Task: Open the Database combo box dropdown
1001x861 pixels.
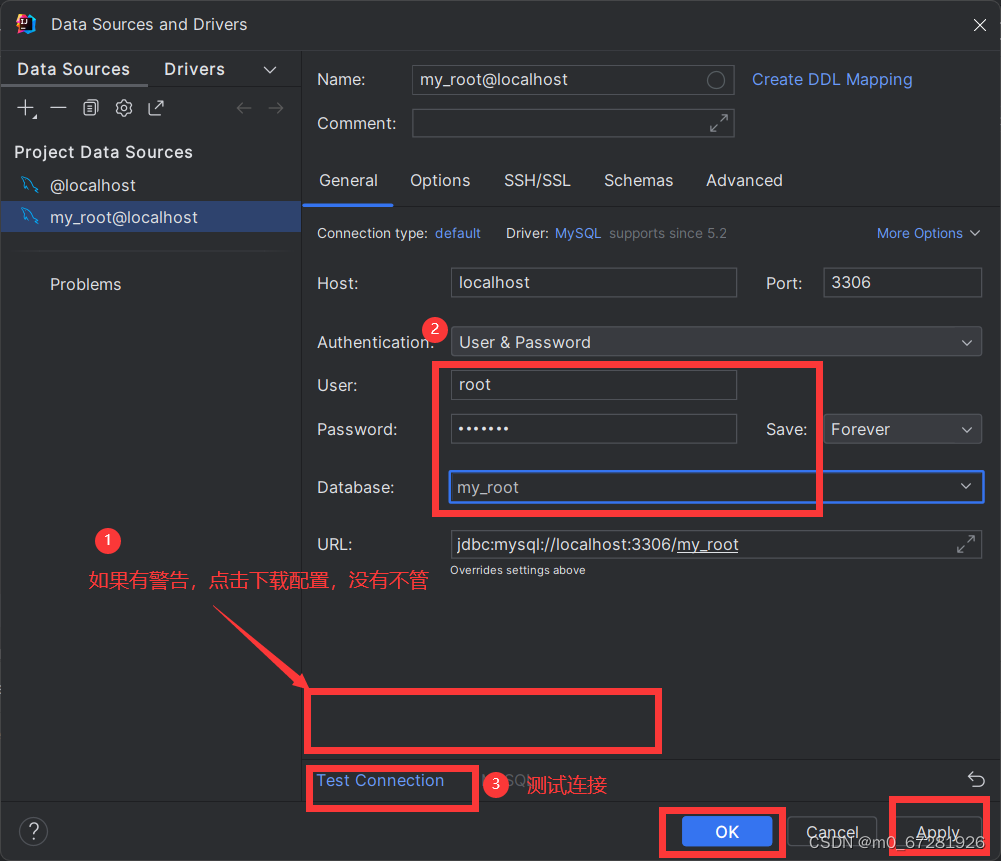Action: coord(965,487)
